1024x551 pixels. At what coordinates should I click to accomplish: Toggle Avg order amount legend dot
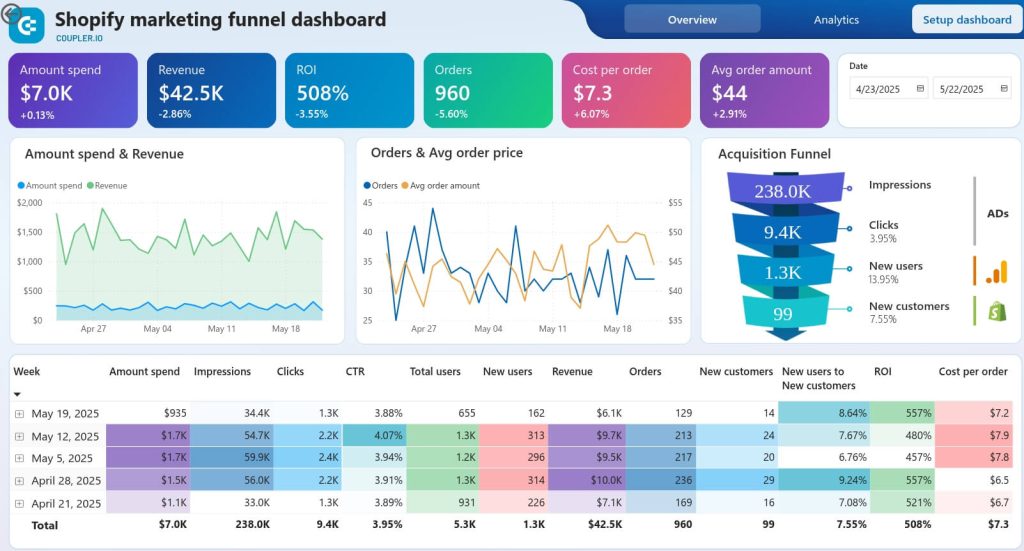coord(405,185)
